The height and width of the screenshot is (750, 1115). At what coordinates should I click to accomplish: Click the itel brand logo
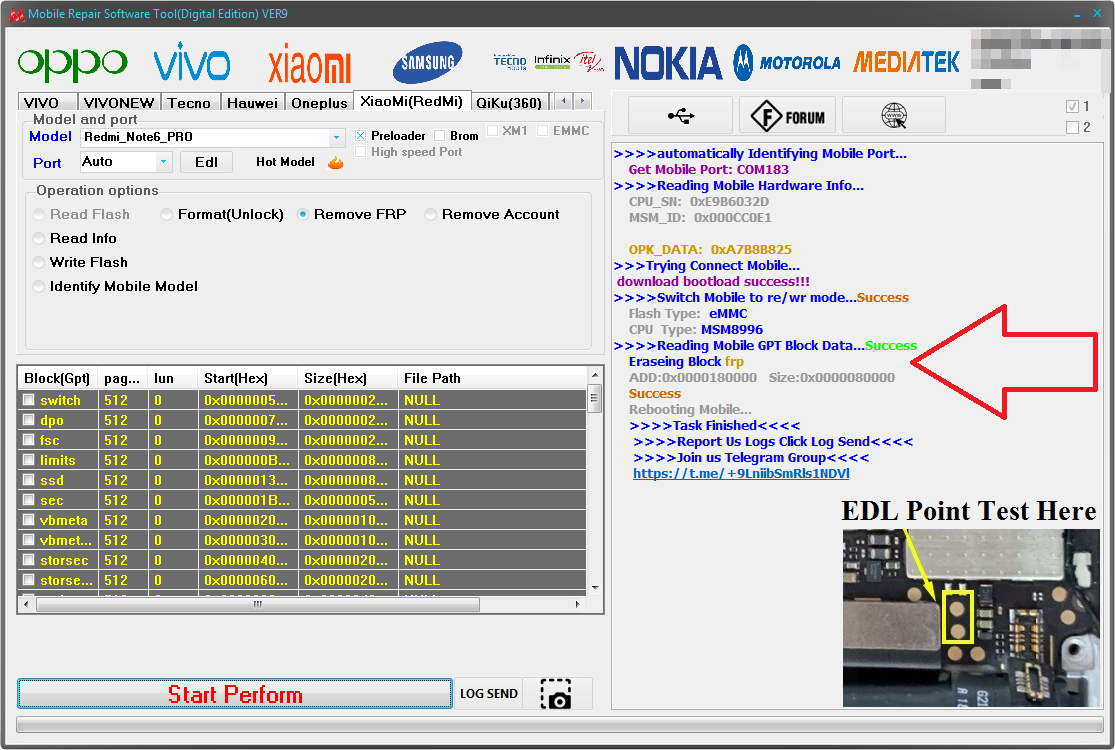[589, 62]
